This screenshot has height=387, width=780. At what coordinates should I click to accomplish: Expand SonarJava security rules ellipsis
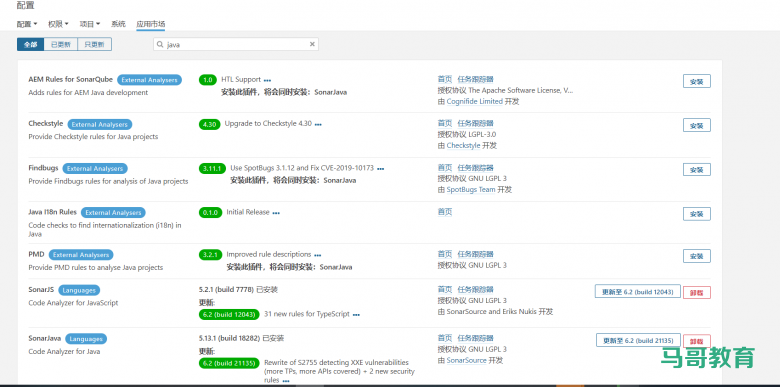click(x=286, y=381)
